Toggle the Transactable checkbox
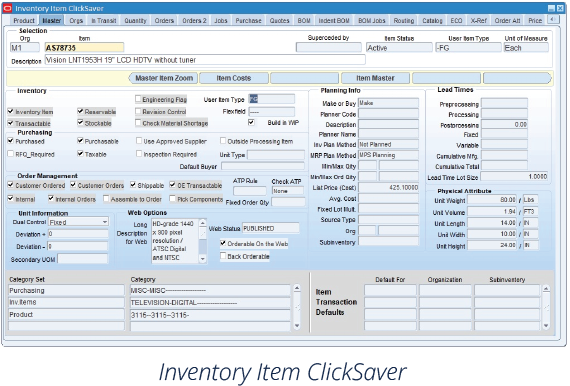This screenshot has width=570, height=386. pyautogui.click(x=11, y=123)
